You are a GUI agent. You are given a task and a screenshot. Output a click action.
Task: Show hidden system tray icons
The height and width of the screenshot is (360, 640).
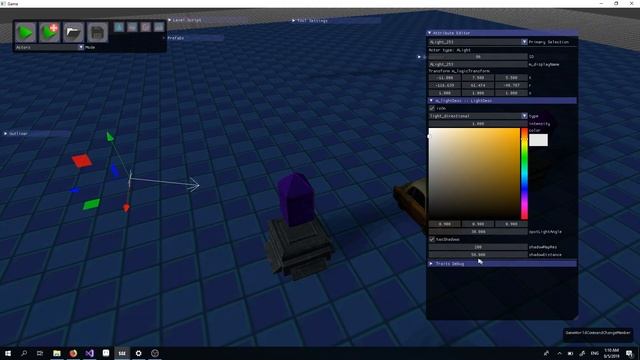(x=559, y=353)
